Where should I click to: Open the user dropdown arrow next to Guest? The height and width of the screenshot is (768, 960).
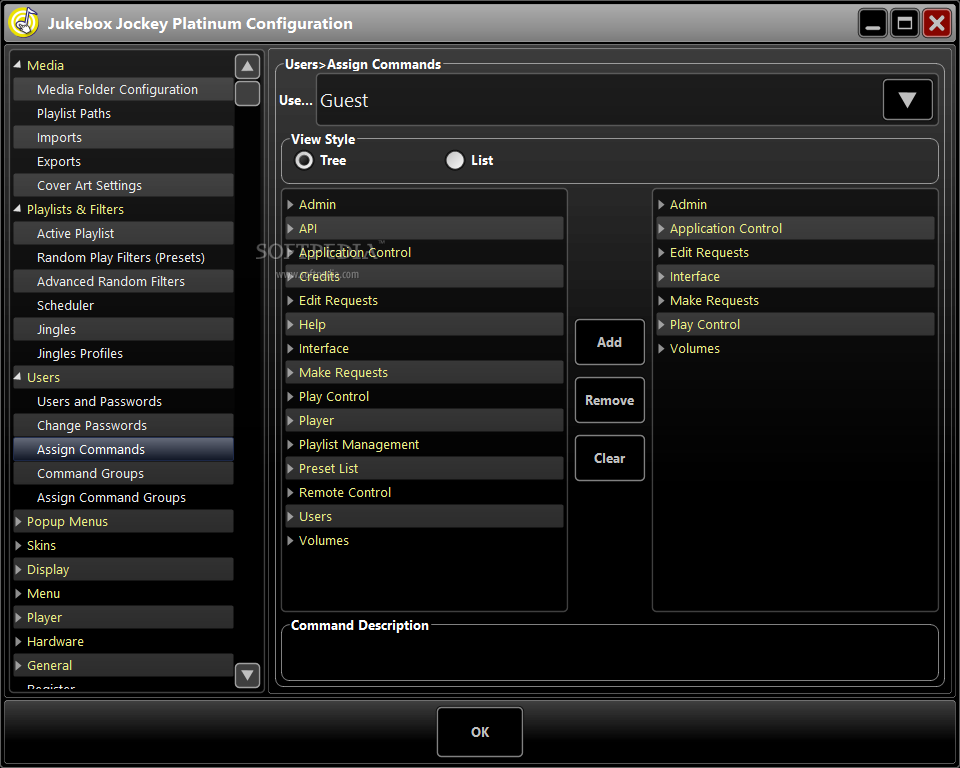point(907,100)
